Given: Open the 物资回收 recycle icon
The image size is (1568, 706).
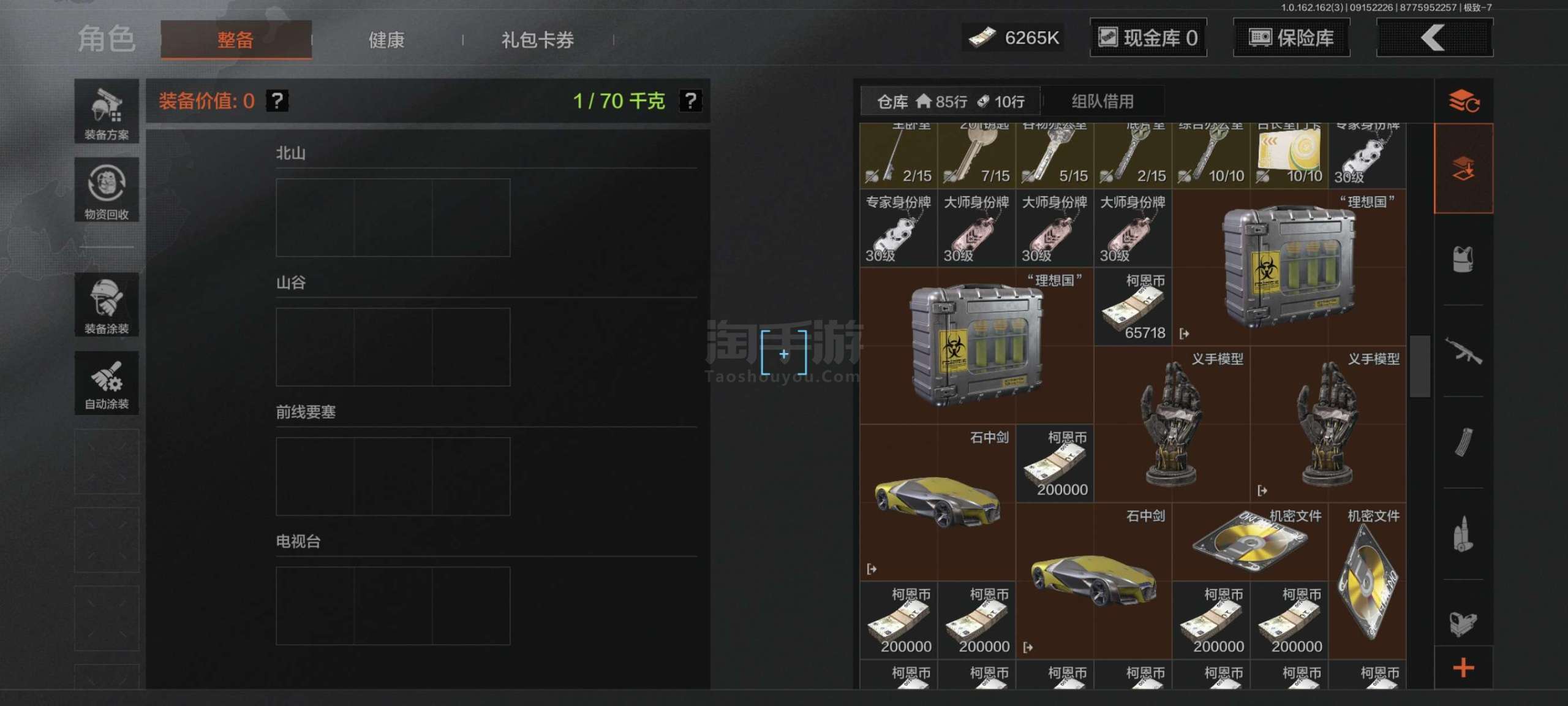Looking at the screenshot, I should (107, 189).
